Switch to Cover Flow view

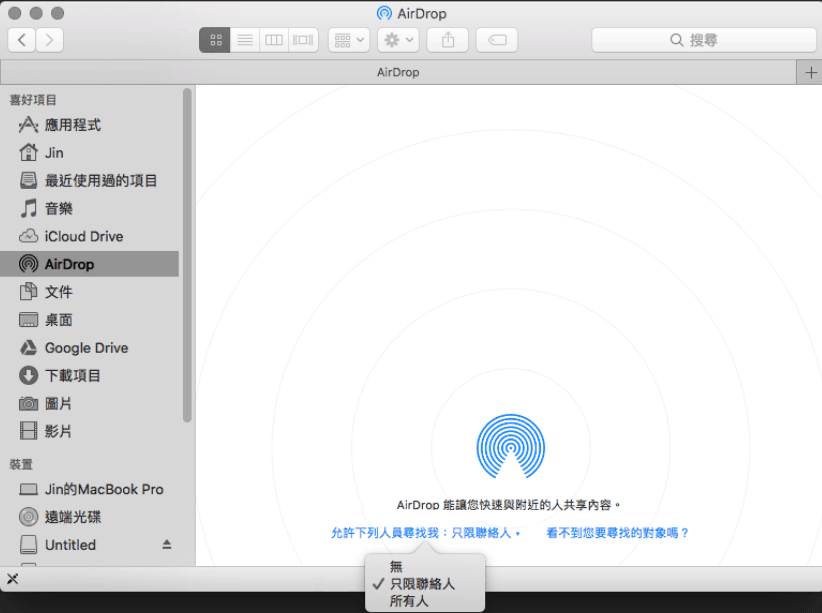pos(303,40)
